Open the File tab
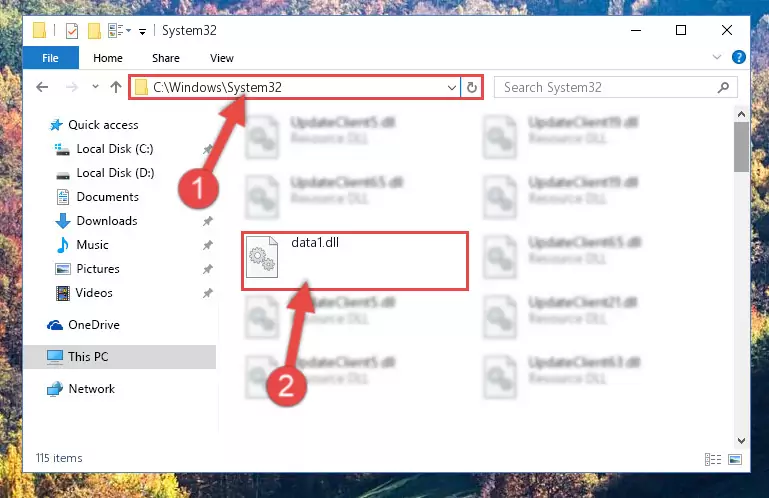 tap(51, 58)
